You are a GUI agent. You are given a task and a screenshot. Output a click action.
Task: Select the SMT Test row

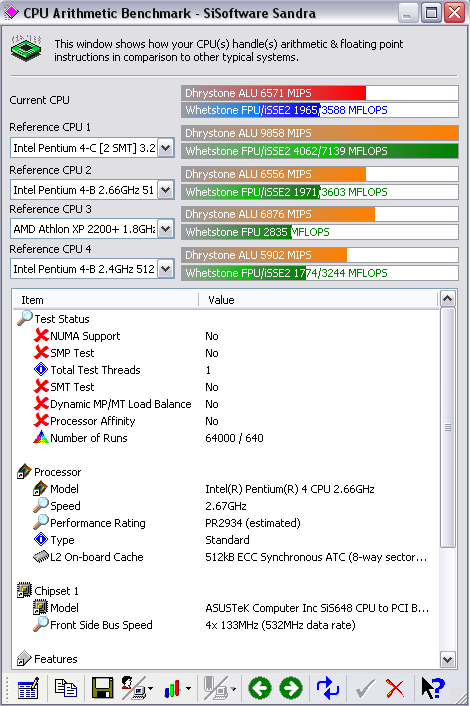point(226,387)
